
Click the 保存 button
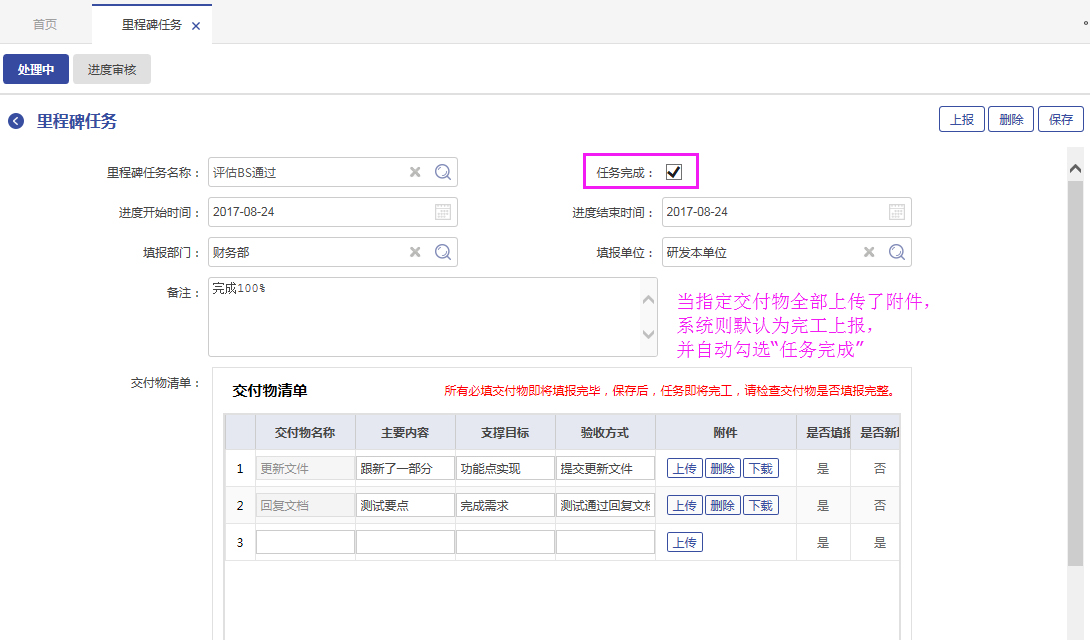click(1061, 119)
